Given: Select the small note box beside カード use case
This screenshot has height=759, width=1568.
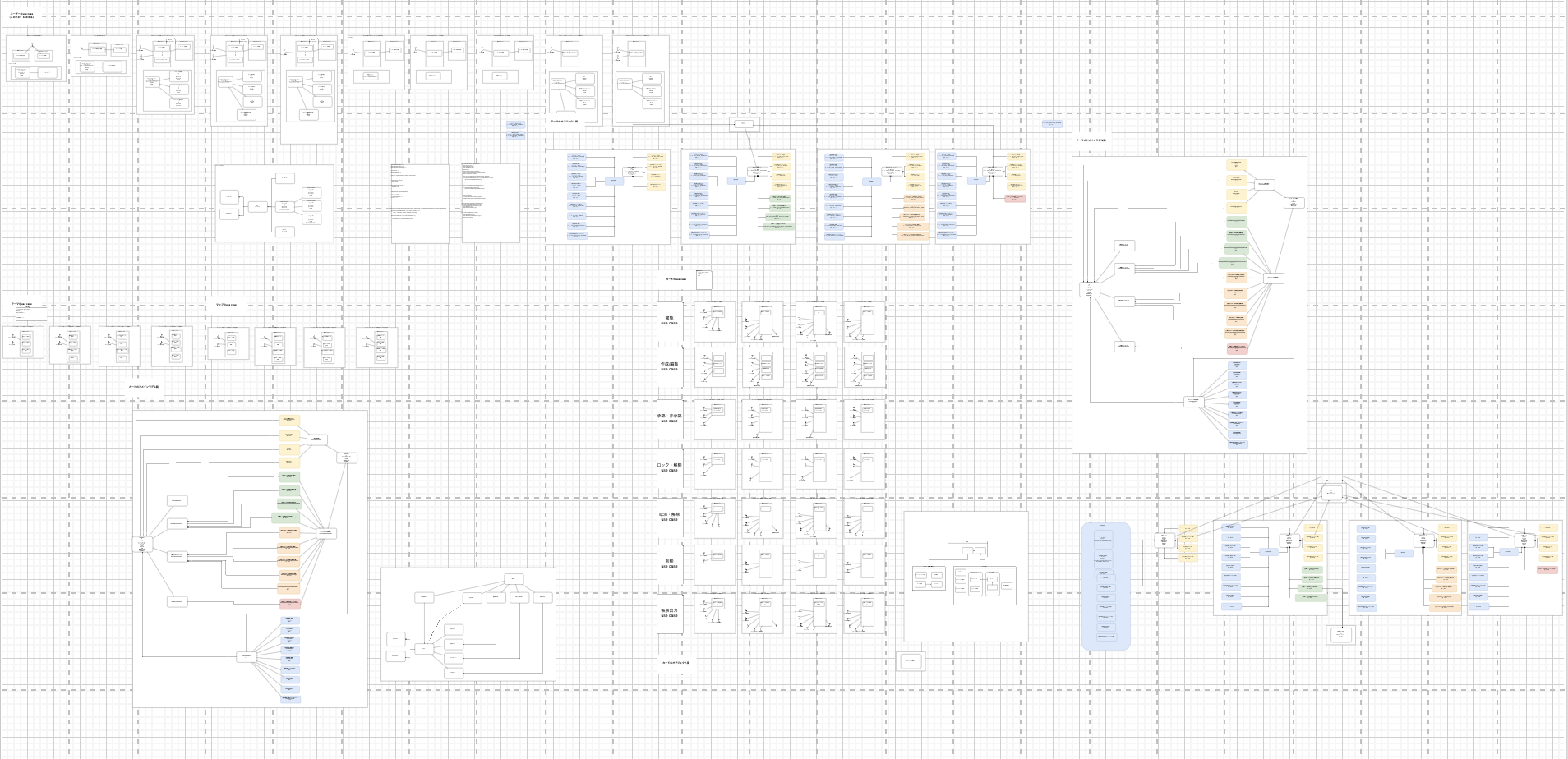Looking at the screenshot, I should tap(704, 279).
